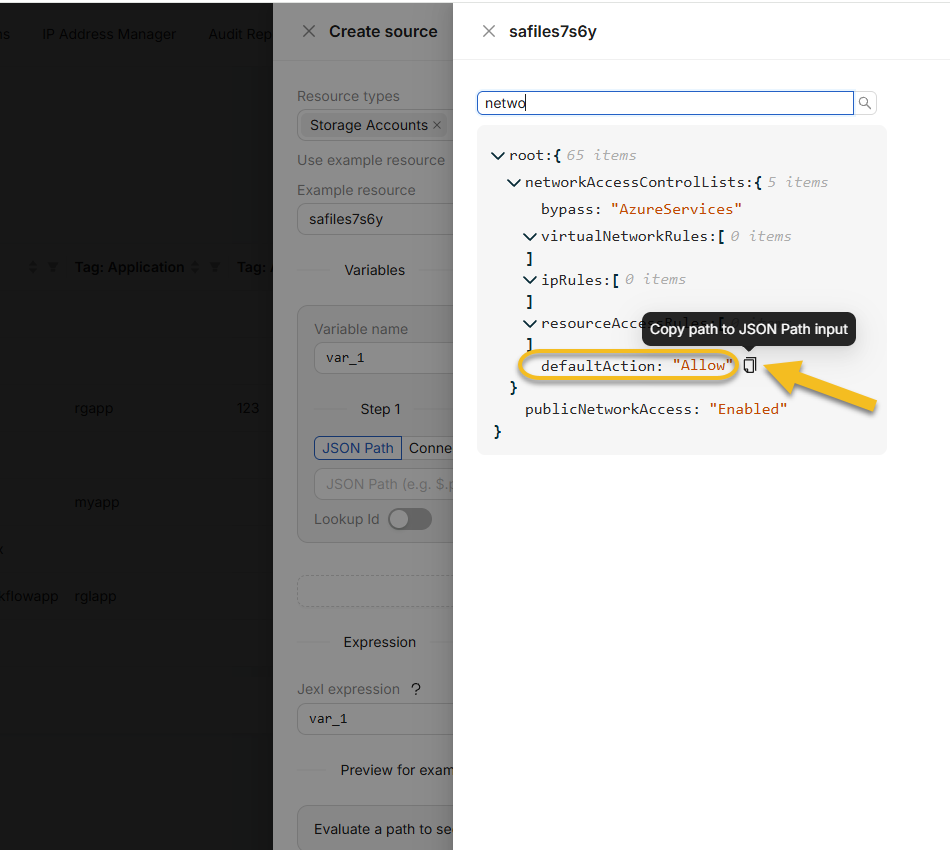
Task: Click the JSON Path input field
Action: point(384,484)
